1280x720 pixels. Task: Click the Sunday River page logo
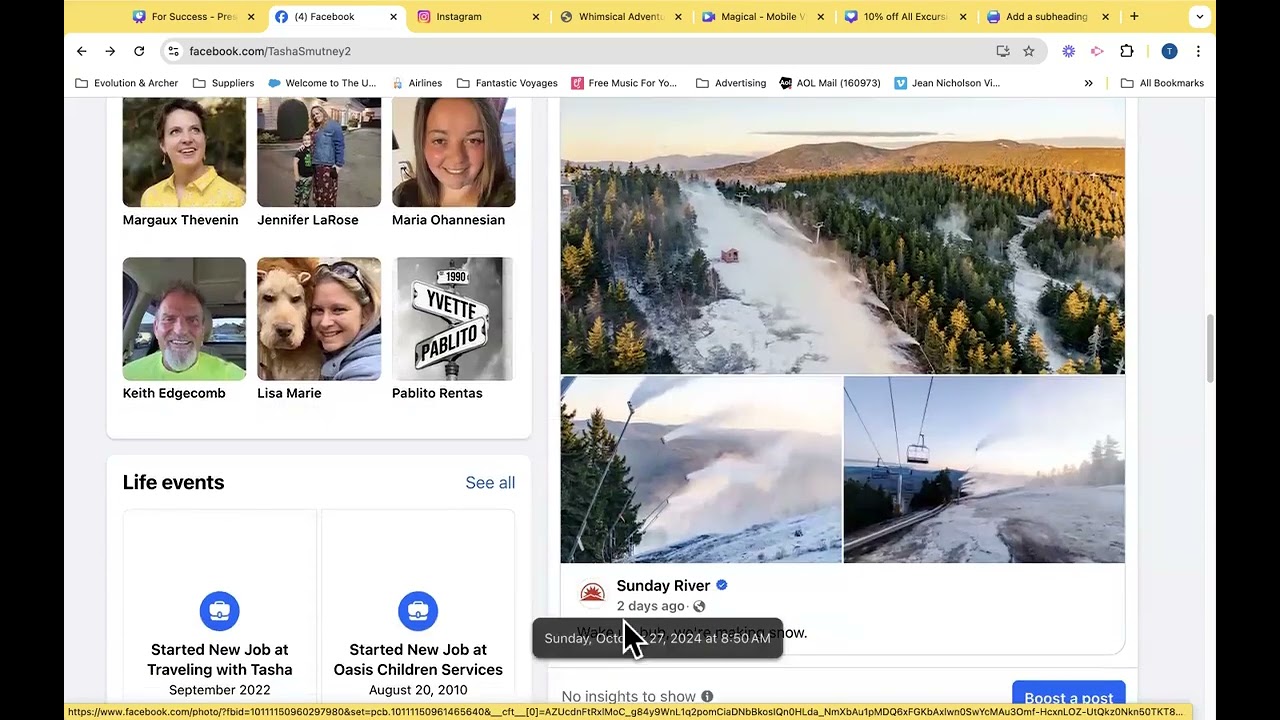[x=592, y=594]
